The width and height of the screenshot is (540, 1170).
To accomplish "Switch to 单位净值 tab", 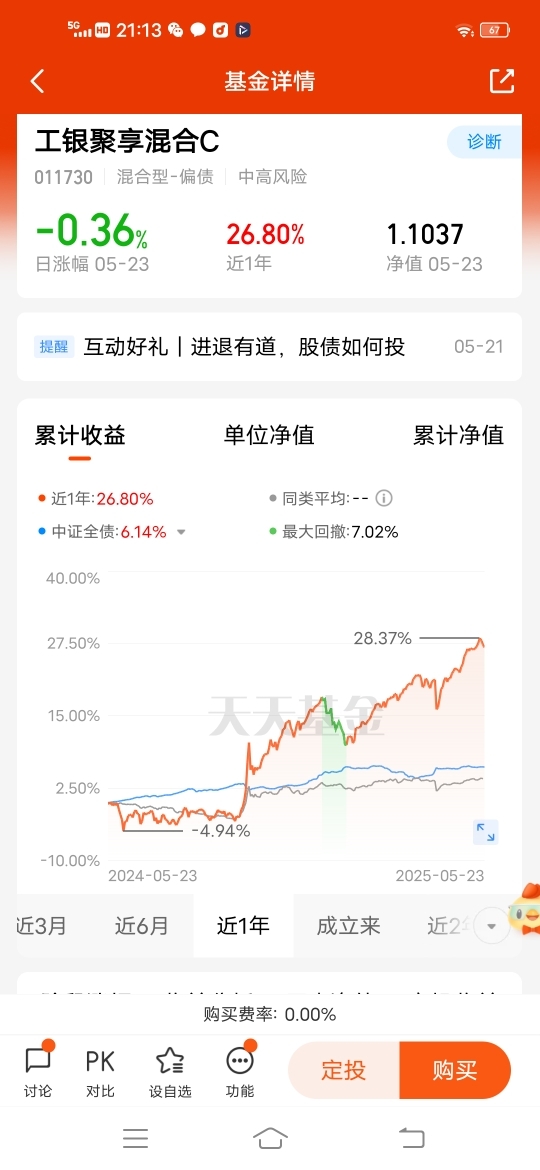I will click(269, 435).
